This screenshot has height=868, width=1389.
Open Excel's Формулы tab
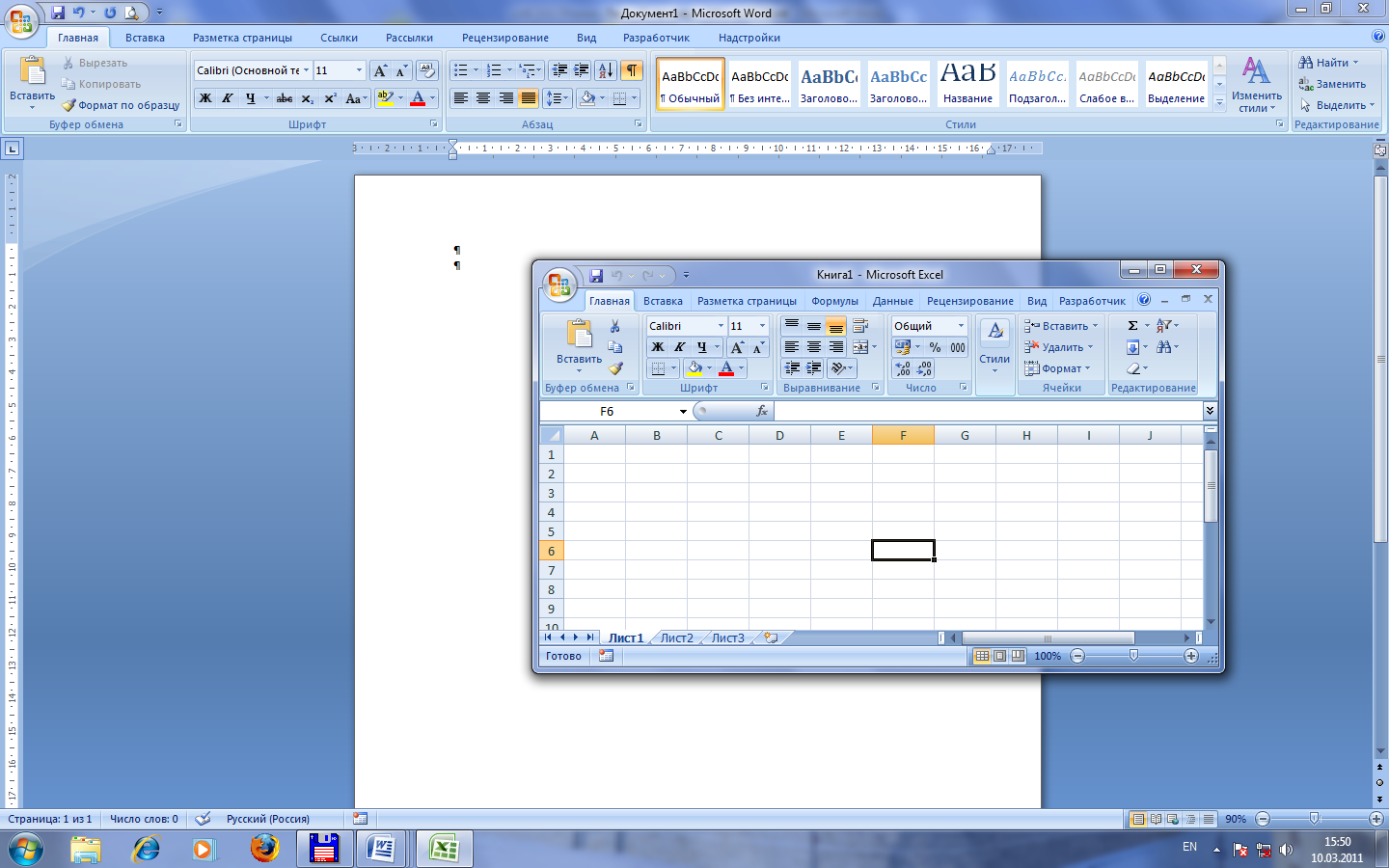[x=835, y=301]
